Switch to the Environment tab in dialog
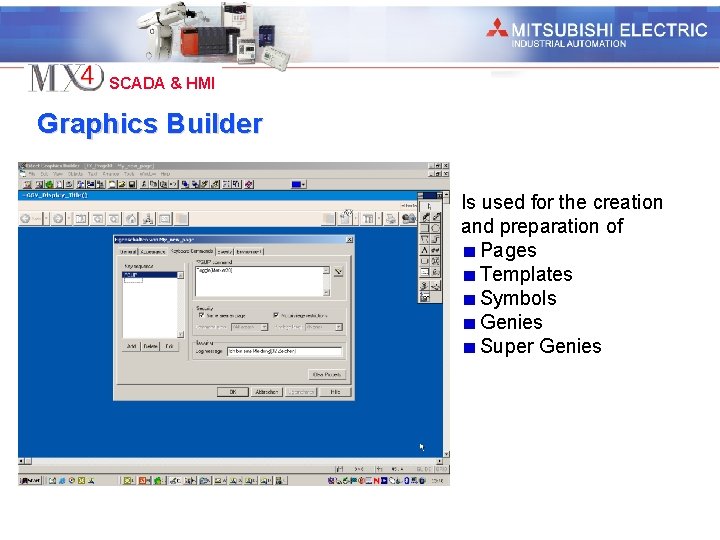 249,252
